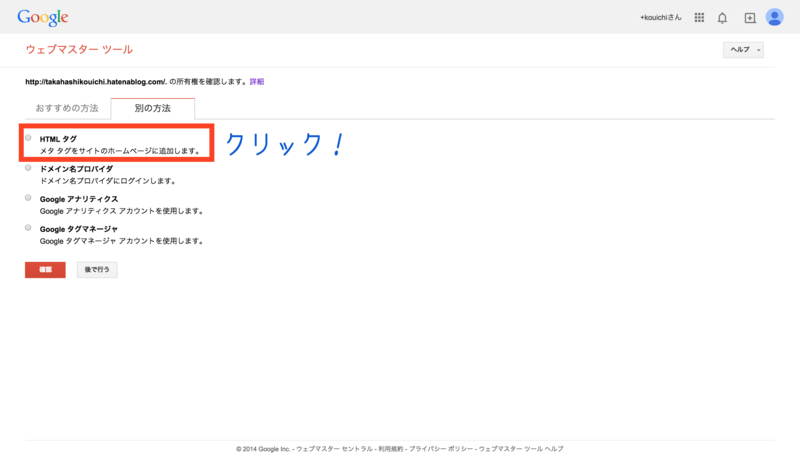Click the HTML タグ label text
Image resolution: width=800 pixels, height=455 pixels.
click(58, 139)
